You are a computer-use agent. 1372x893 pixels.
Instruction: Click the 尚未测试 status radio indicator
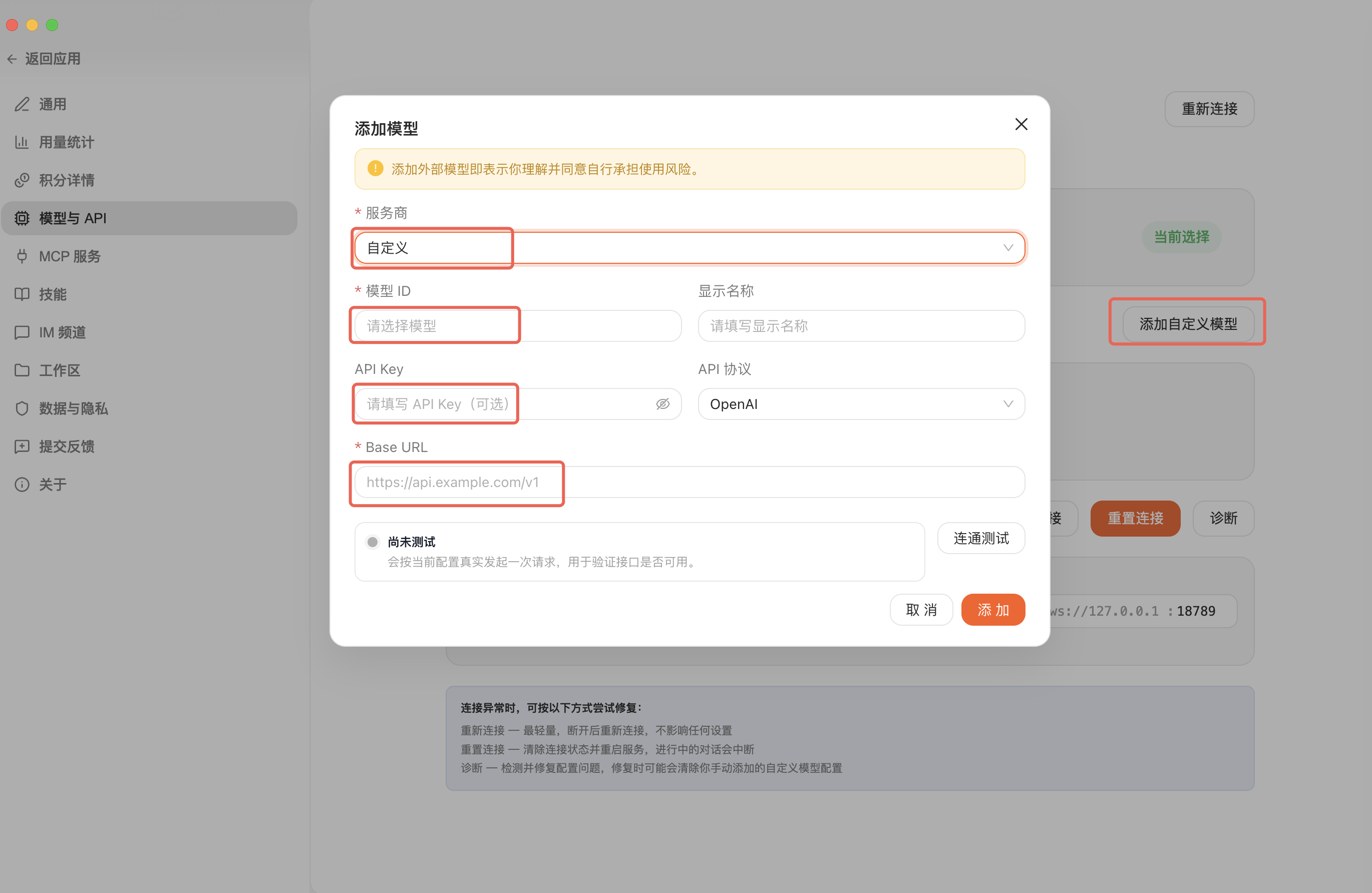tap(373, 542)
